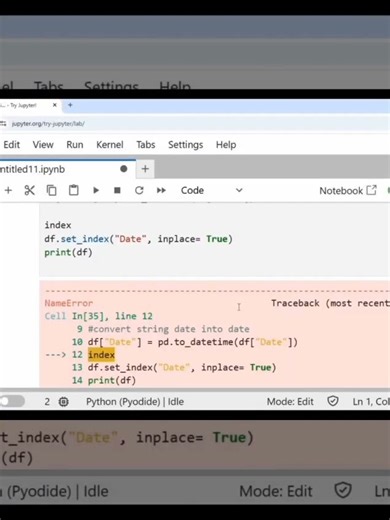Click the NameError heading in output
This screenshot has width=390, height=520.
tap(69, 303)
